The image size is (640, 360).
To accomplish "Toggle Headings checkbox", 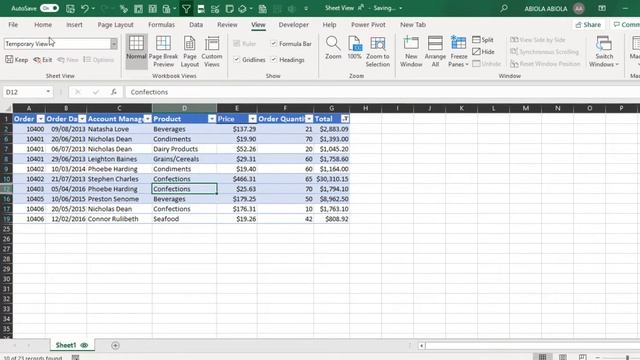I will pos(274,60).
